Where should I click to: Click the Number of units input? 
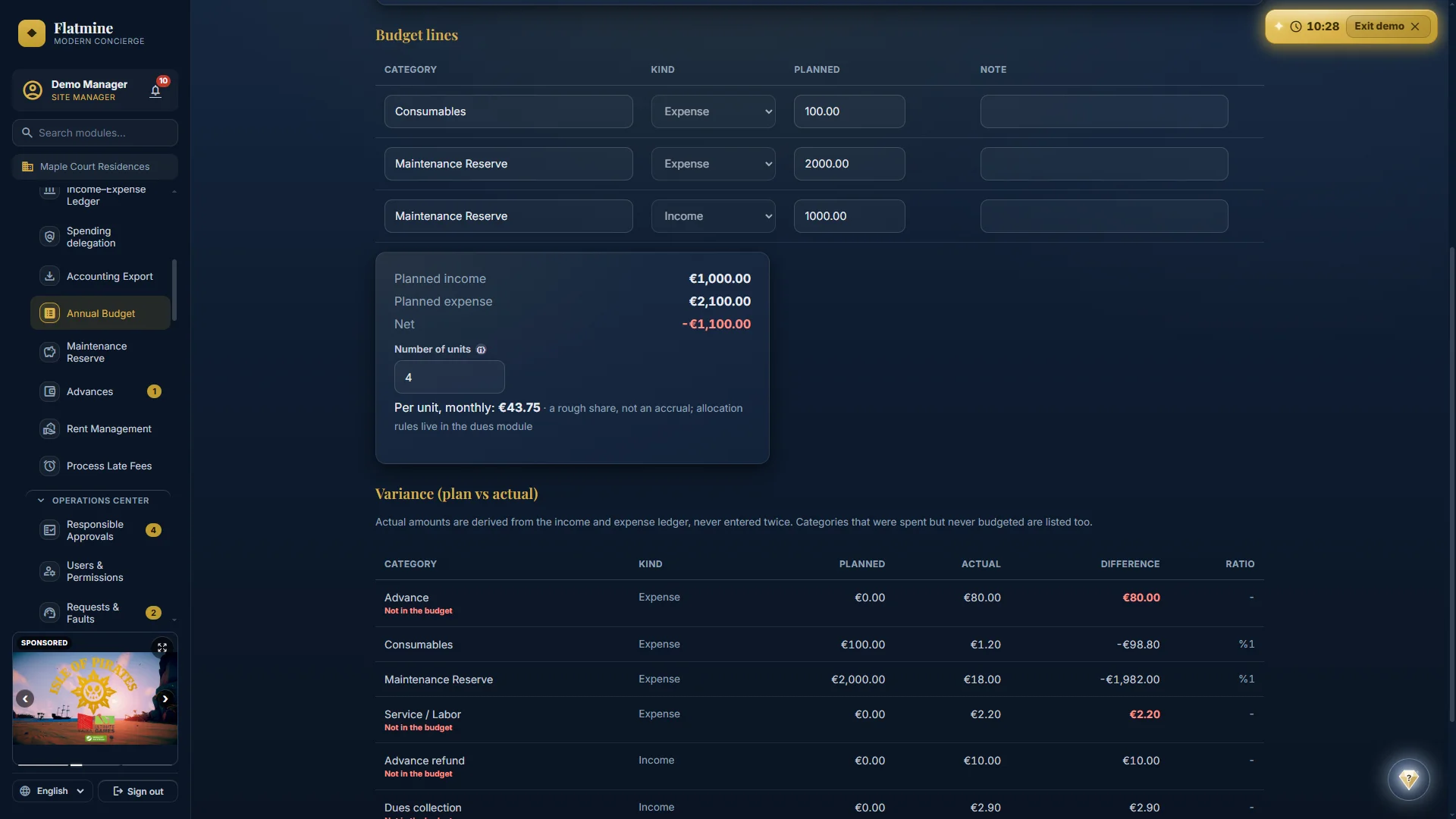pyautogui.click(x=449, y=377)
